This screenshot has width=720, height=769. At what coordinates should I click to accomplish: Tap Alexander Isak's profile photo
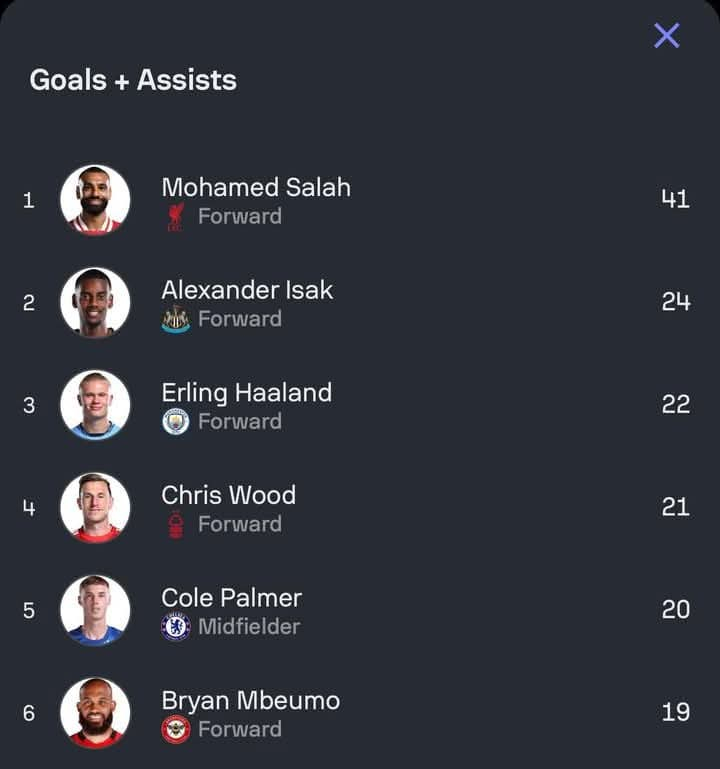[x=95, y=302]
